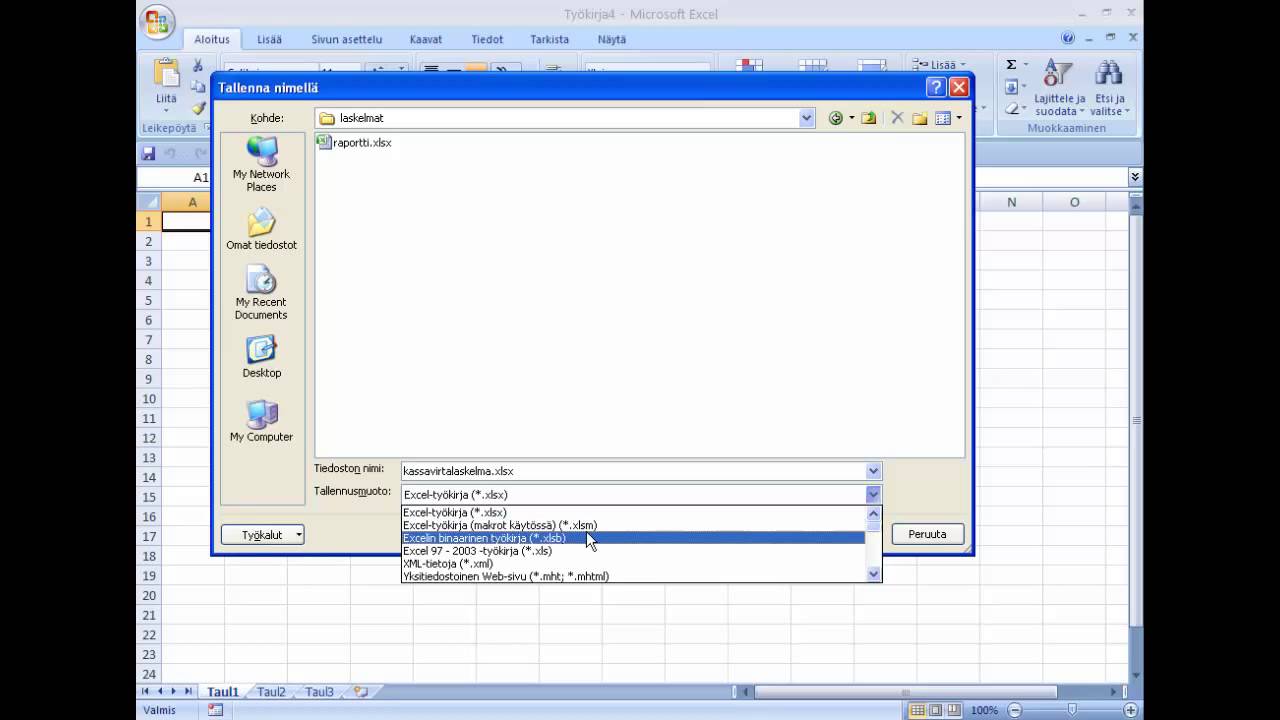Select Excel-työkirja makrot käytössä (*.xlsm)
1280x720 pixels.
[633, 525]
